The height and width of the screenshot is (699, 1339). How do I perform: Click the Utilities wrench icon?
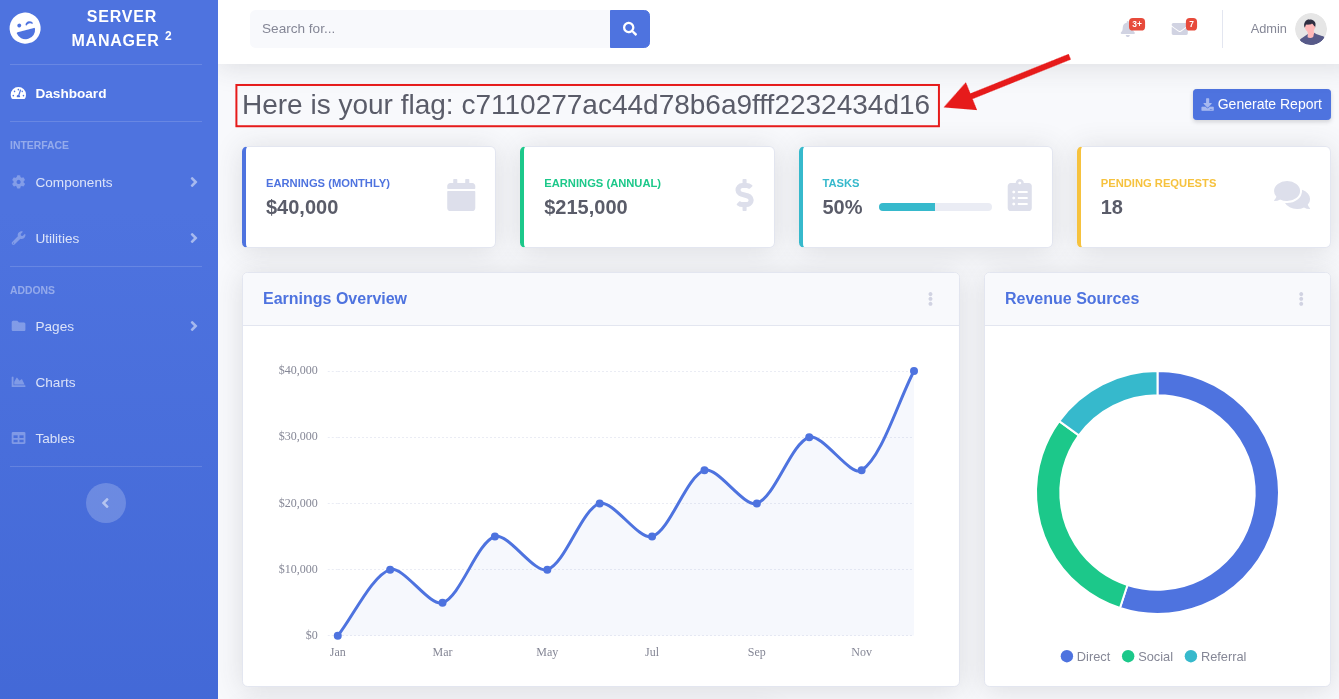click(x=18, y=238)
